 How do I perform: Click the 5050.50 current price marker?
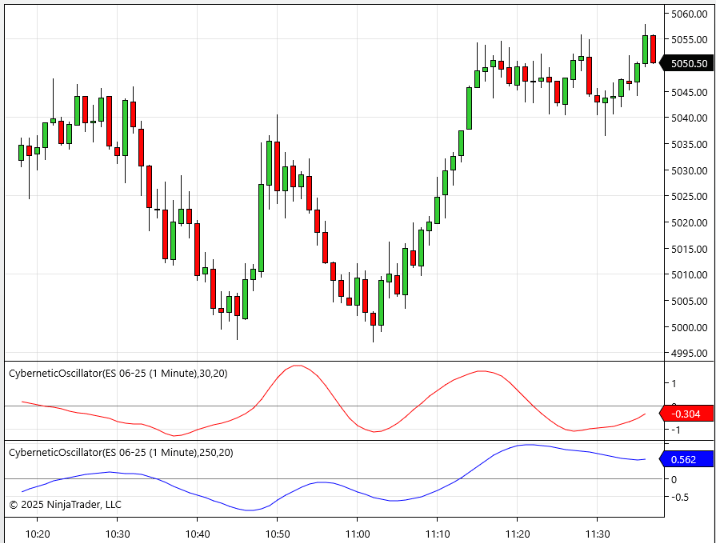[x=689, y=63]
